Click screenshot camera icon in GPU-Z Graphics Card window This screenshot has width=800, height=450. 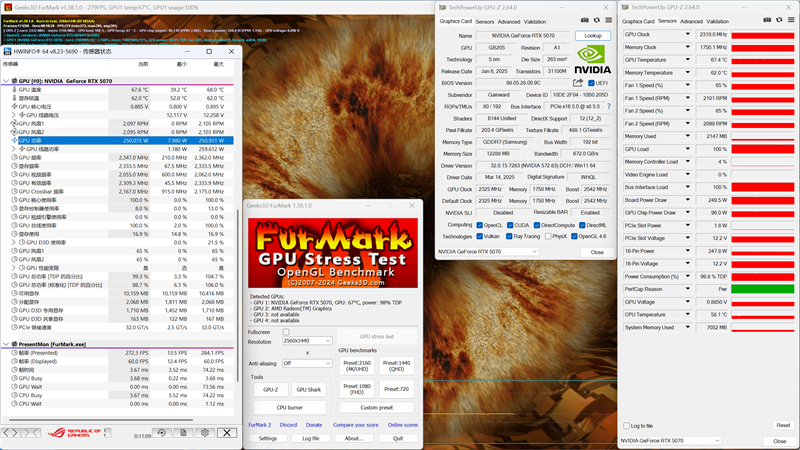pos(585,20)
